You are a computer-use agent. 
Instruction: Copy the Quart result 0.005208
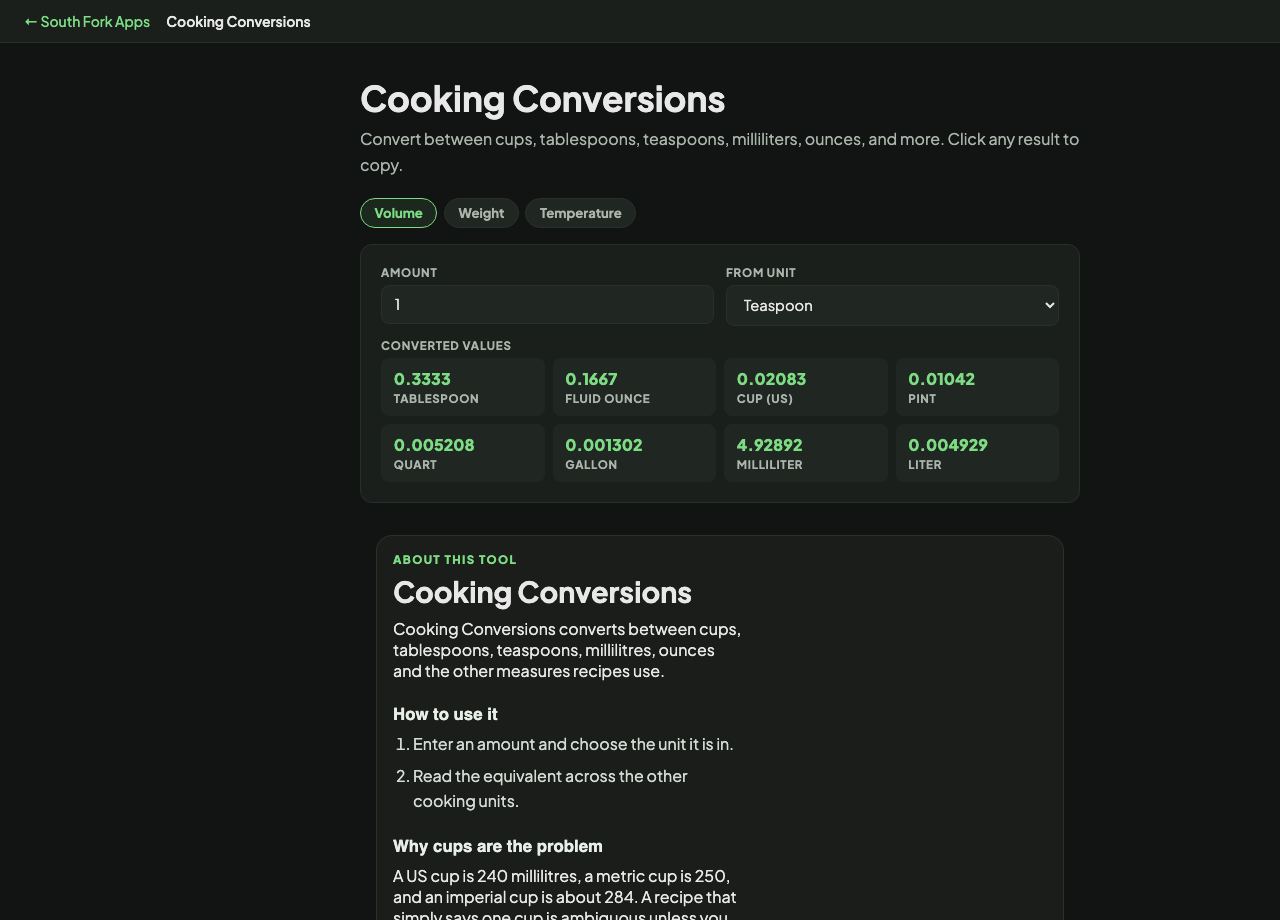tap(463, 453)
